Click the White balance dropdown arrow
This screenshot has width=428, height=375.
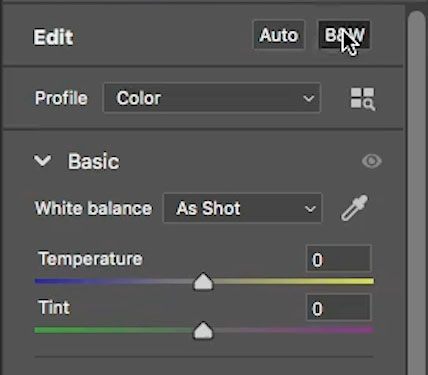[x=310, y=209]
